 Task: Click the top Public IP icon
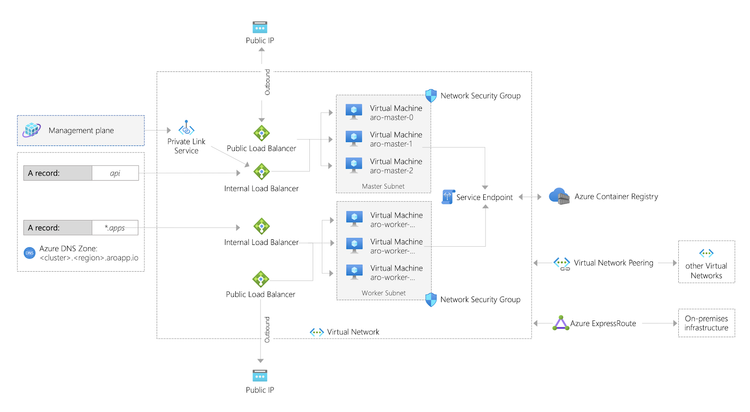point(260,27)
